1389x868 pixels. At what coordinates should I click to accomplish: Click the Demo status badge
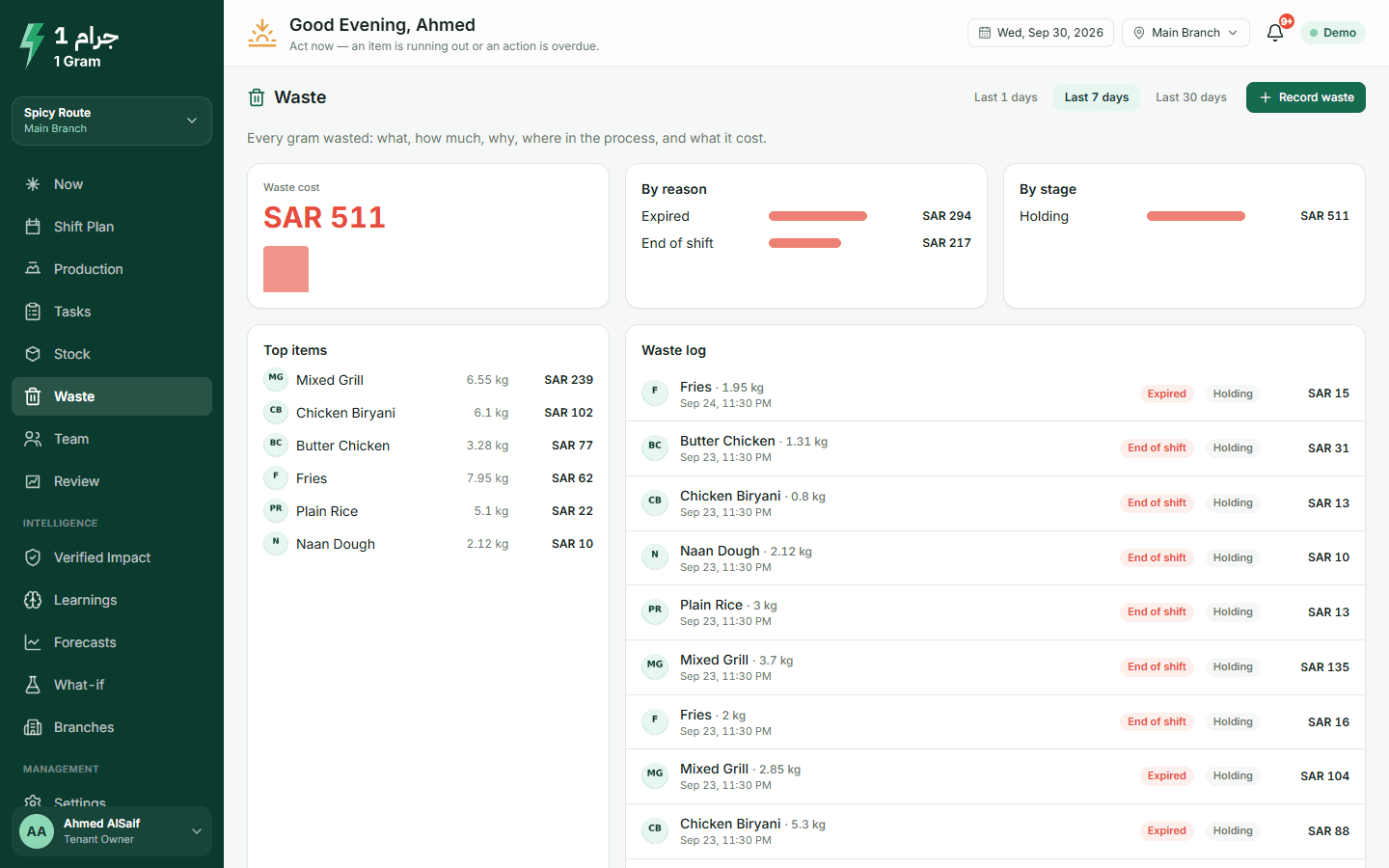[1333, 33]
